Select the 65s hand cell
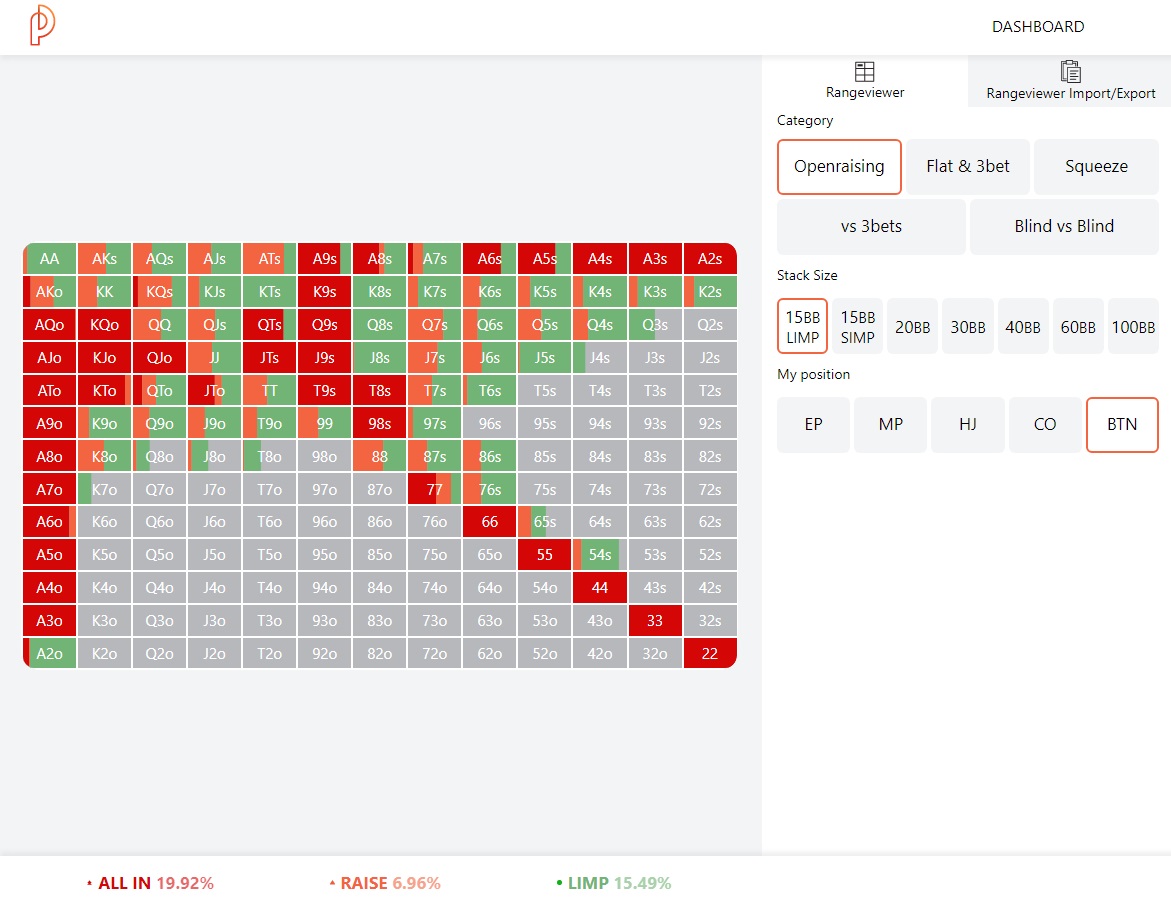1171x905 pixels. coord(544,522)
